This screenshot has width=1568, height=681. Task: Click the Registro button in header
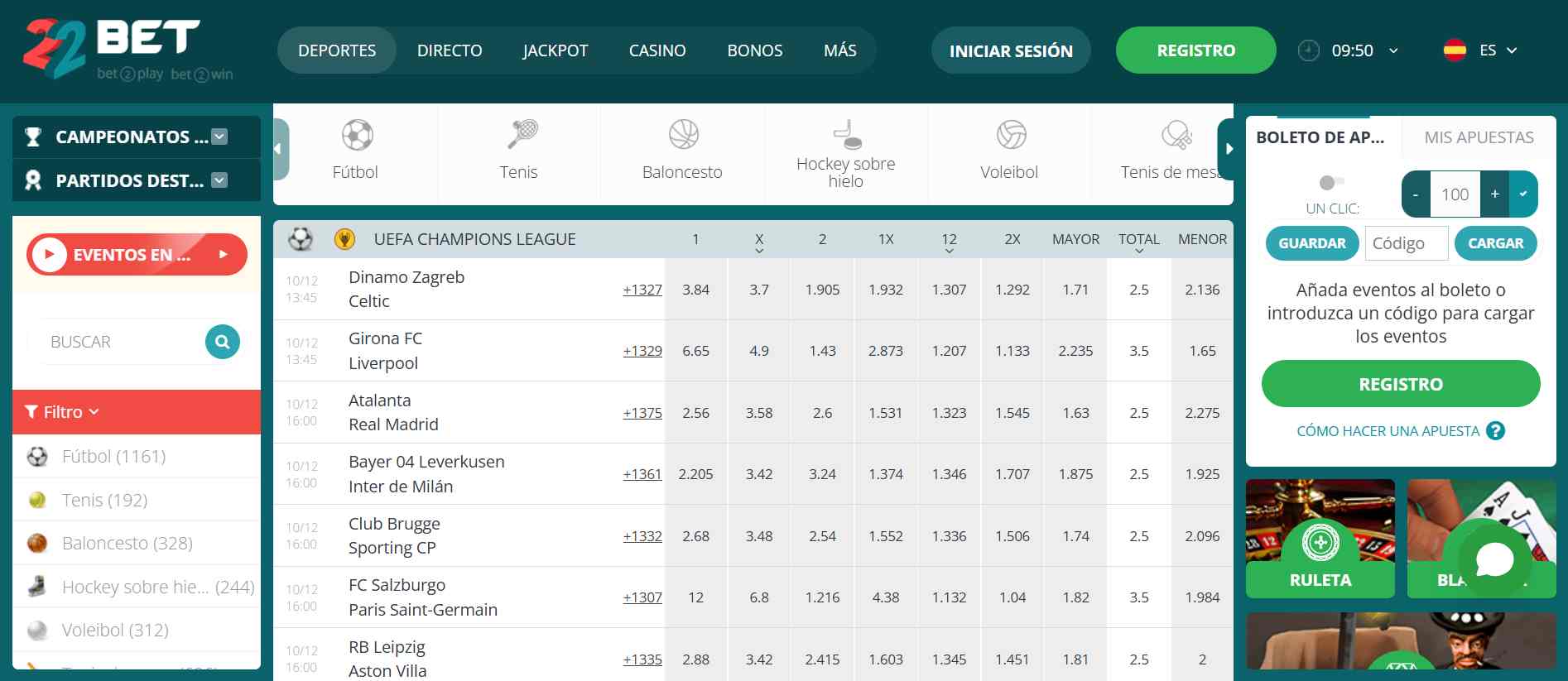(x=1195, y=50)
